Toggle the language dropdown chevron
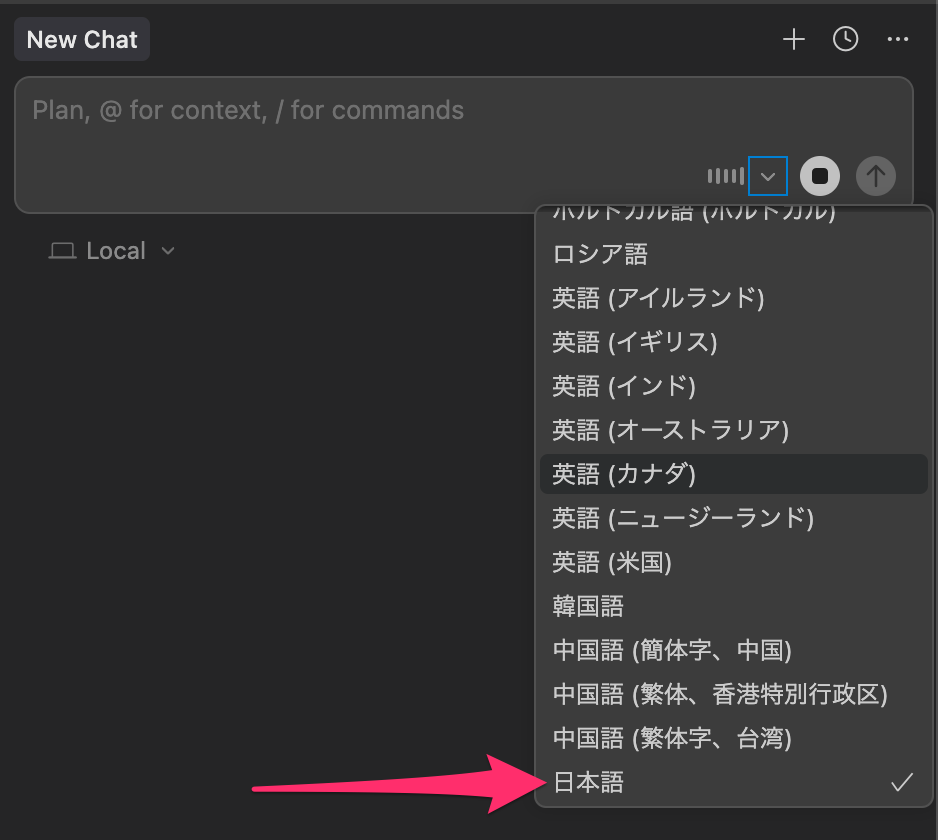 click(x=768, y=176)
